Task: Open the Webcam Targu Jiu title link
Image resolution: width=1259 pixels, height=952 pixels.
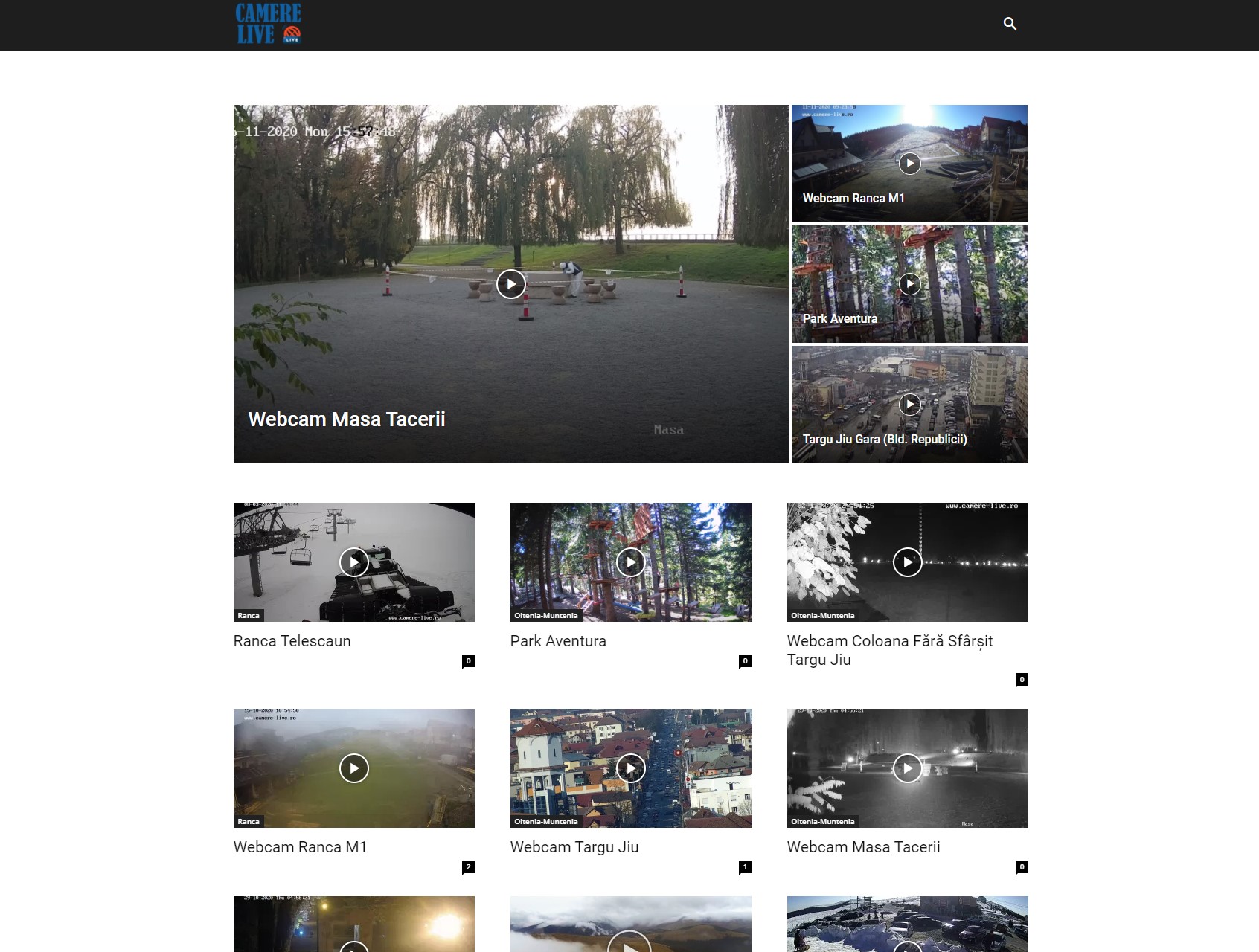Action: 574,847
